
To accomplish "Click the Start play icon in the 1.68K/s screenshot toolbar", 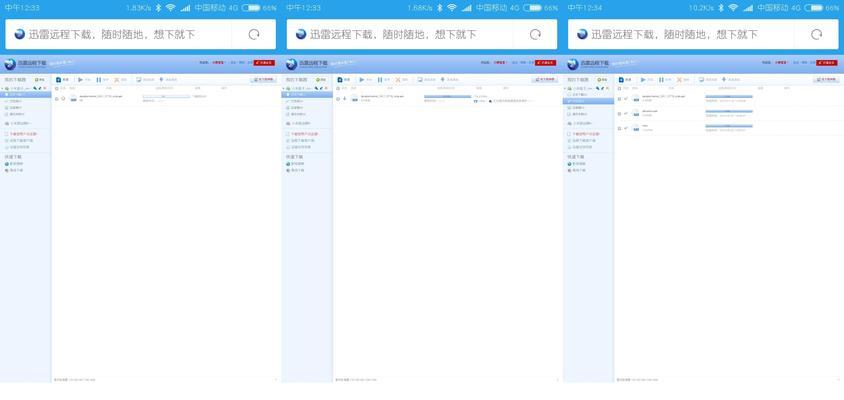I will tap(362, 80).
